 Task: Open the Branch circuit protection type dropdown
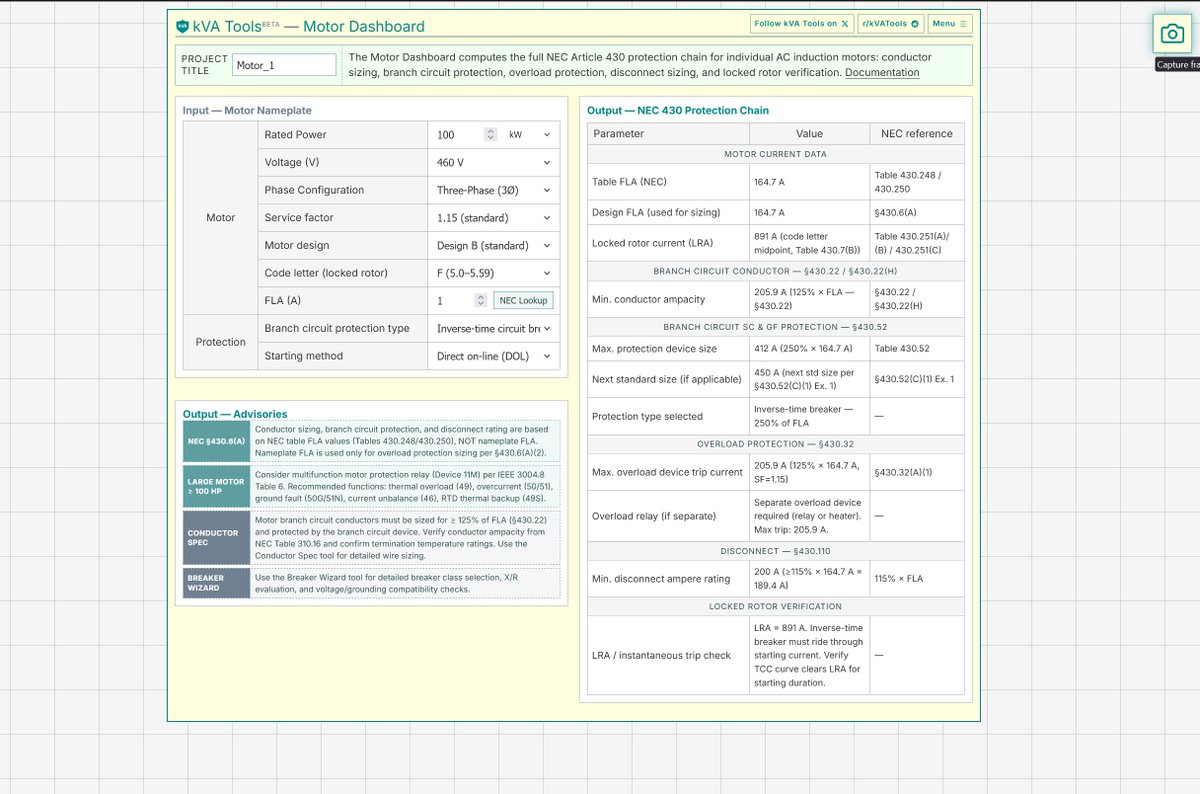(493, 328)
